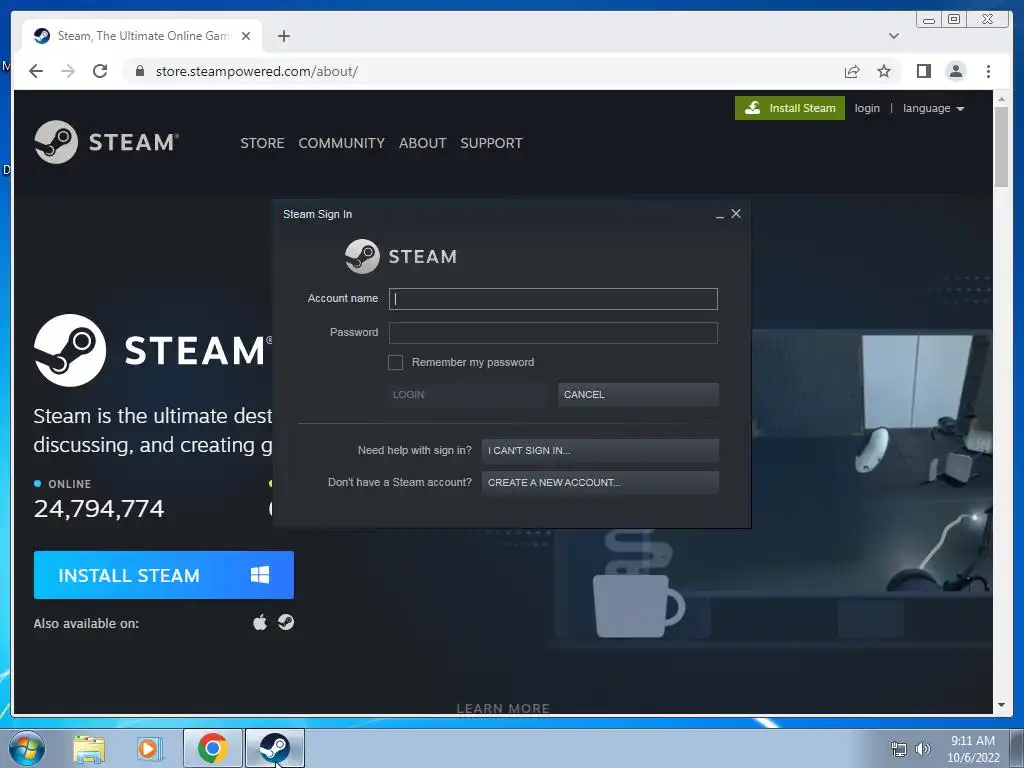Click the login link in header
This screenshot has height=768, width=1024.
click(867, 108)
